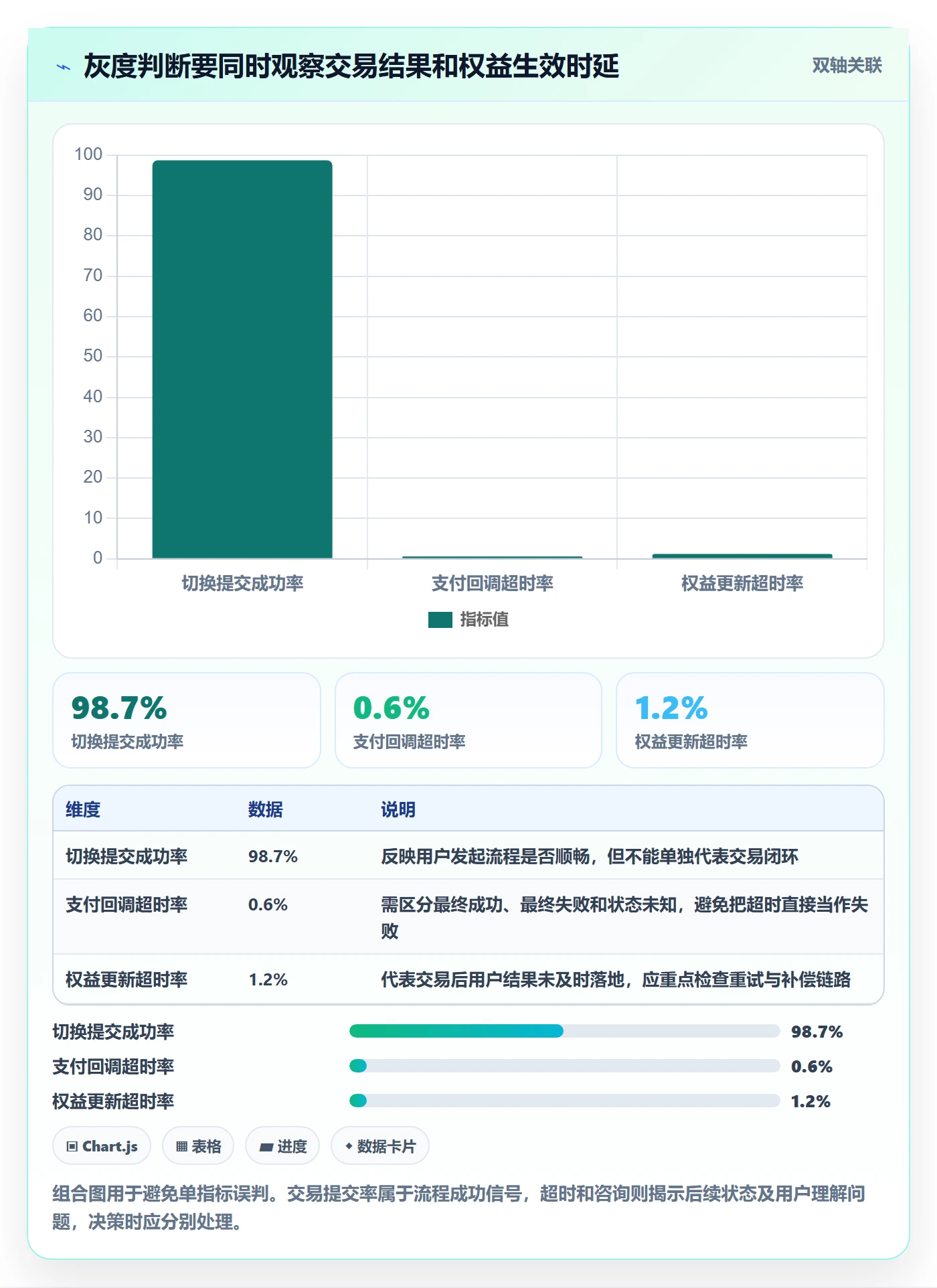
Task: Click the chart title 灰度判断要同时观察交易结果和权益生效时延
Action: tap(351, 66)
